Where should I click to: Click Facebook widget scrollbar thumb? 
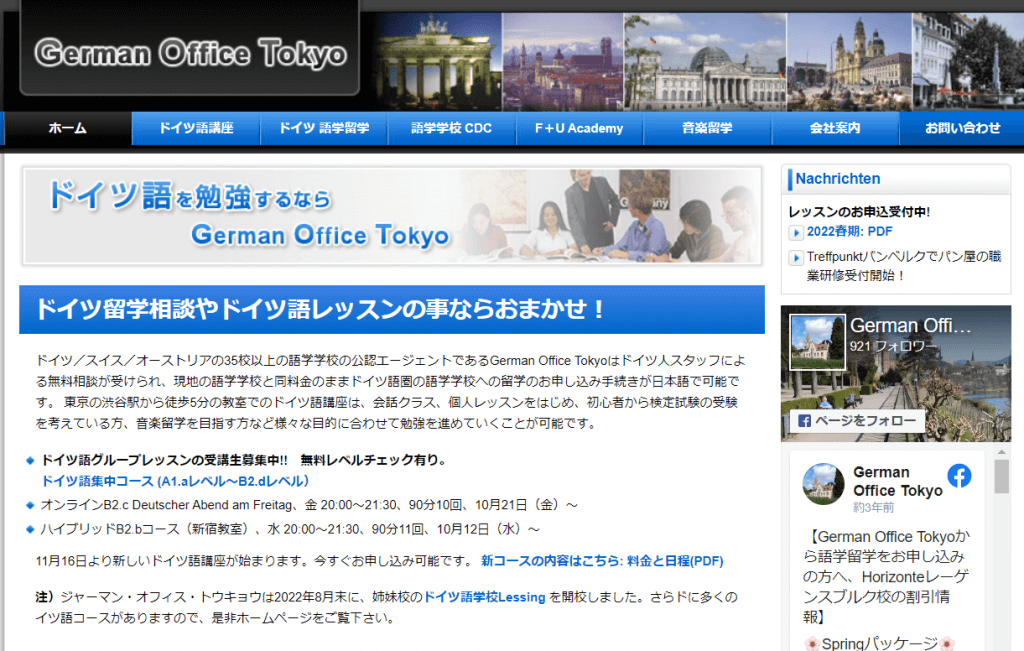[1001, 476]
